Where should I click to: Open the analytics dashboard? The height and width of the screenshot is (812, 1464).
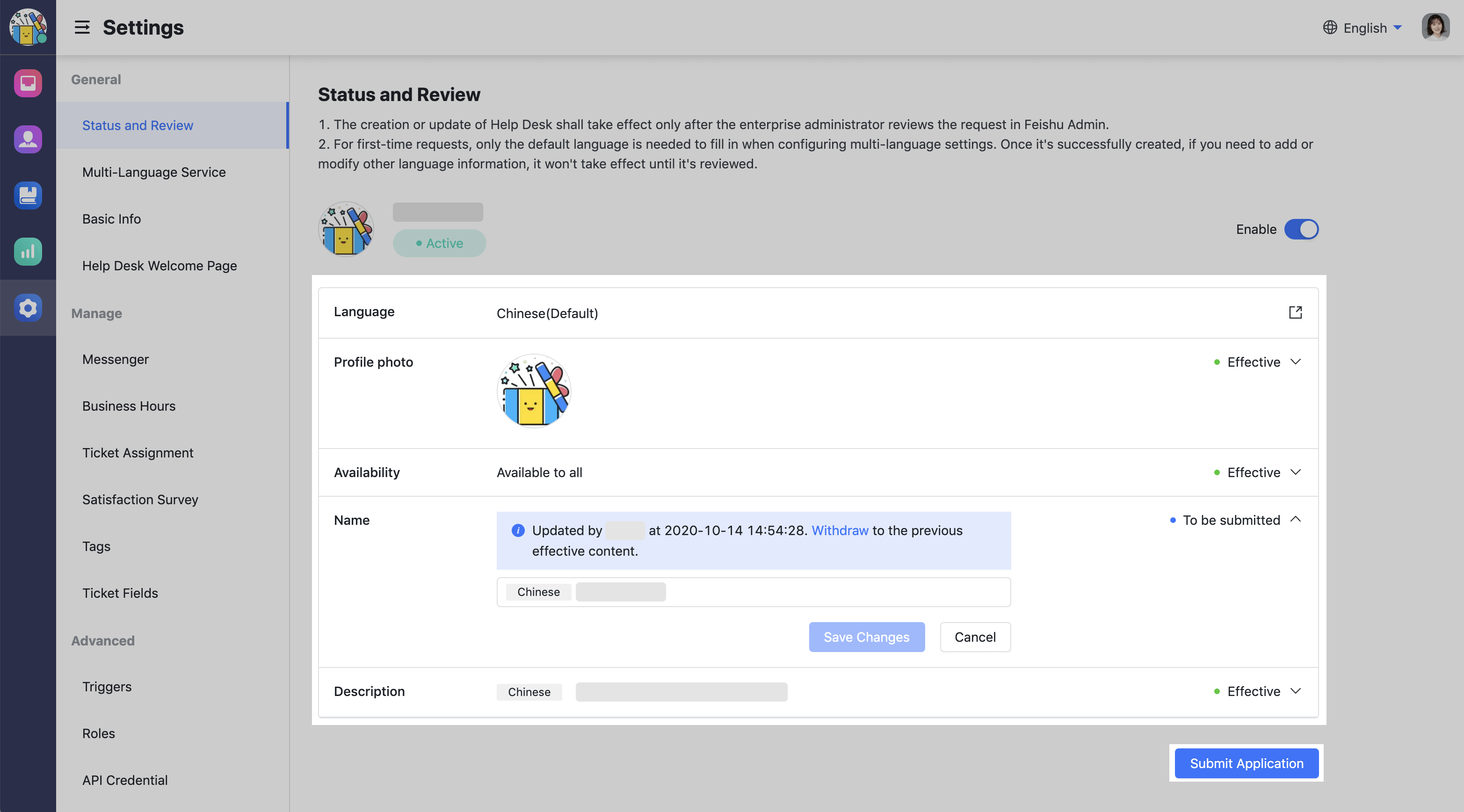coord(28,252)
